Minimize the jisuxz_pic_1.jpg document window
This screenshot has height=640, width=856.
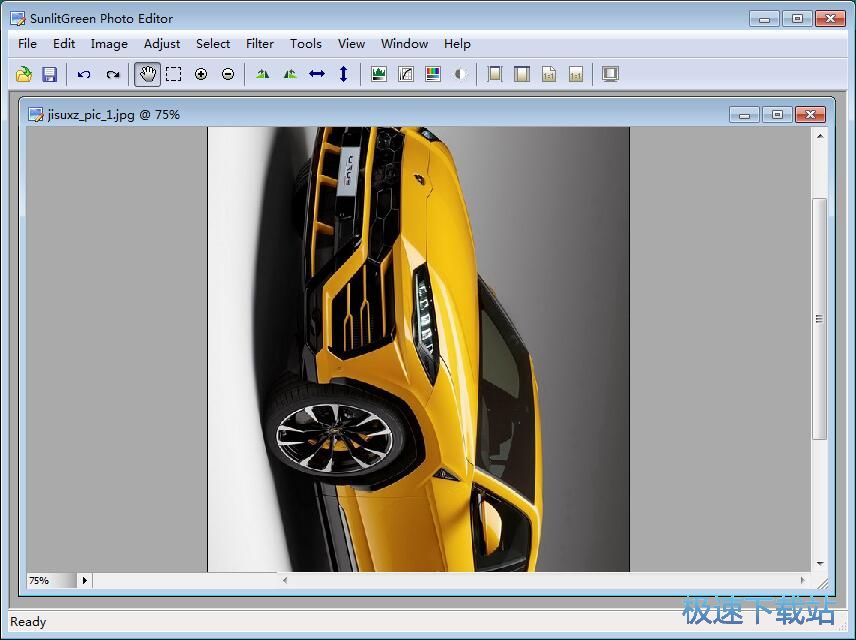(x=744, y=115)
